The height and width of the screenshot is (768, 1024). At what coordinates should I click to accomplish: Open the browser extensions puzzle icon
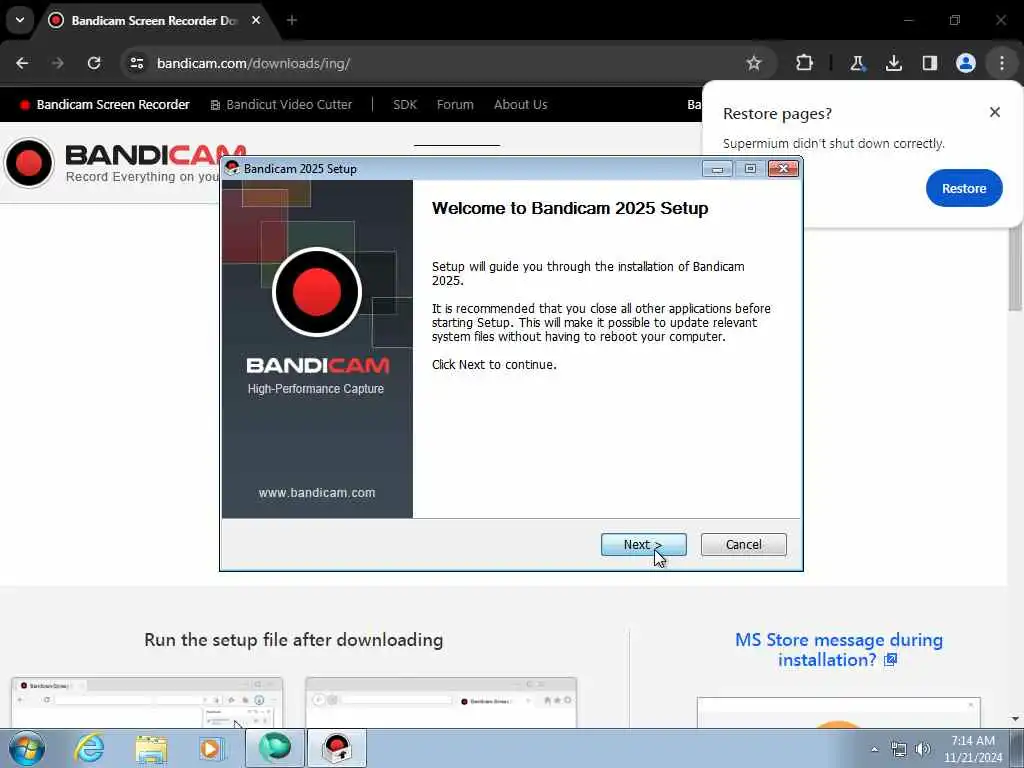pyautogui.click(x=805, y=63)
